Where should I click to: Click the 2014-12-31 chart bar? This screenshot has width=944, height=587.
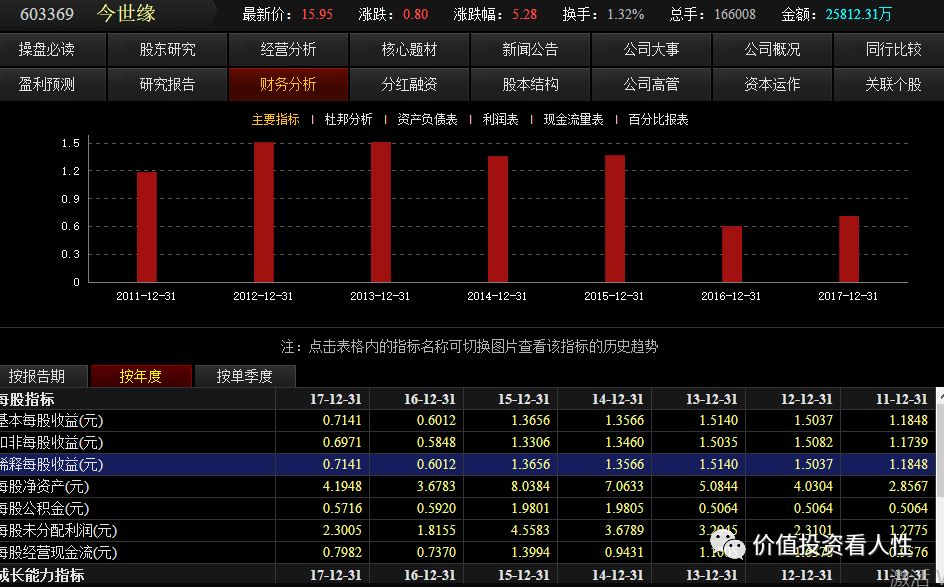pos(498,219)
